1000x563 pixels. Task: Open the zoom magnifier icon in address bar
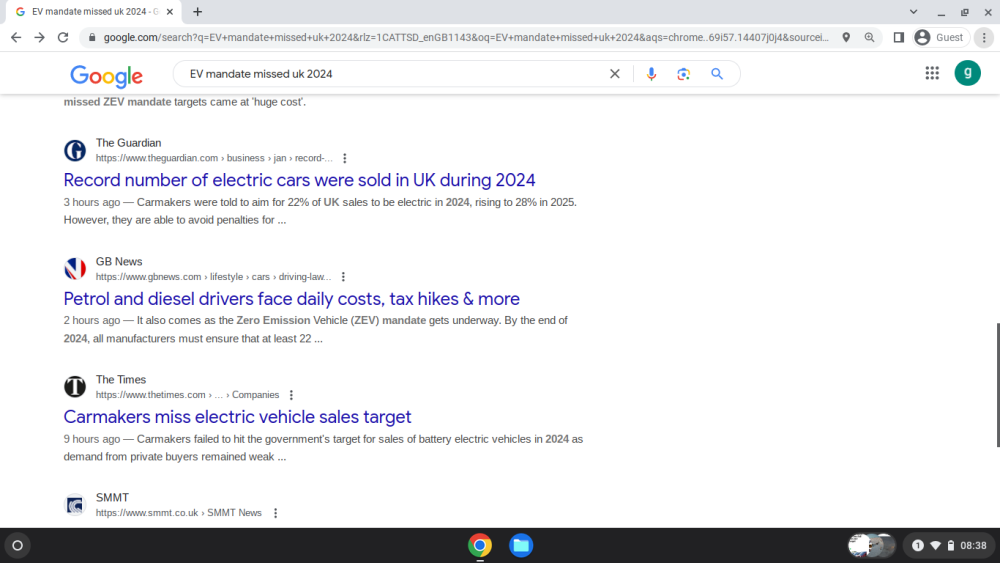(869, 38)
